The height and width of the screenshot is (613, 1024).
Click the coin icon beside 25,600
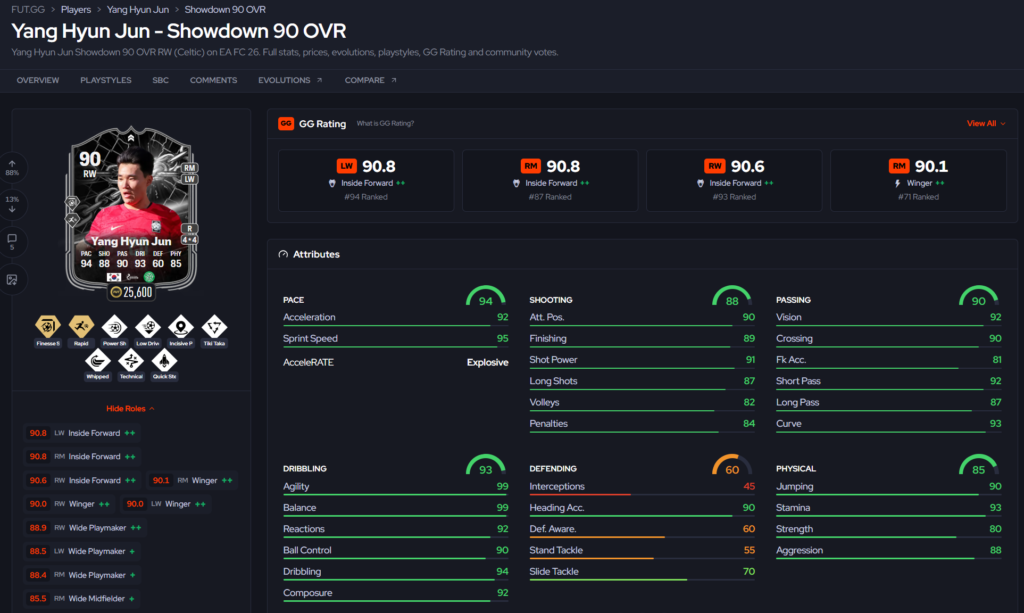pyautogui.click(x=116, y=292)
